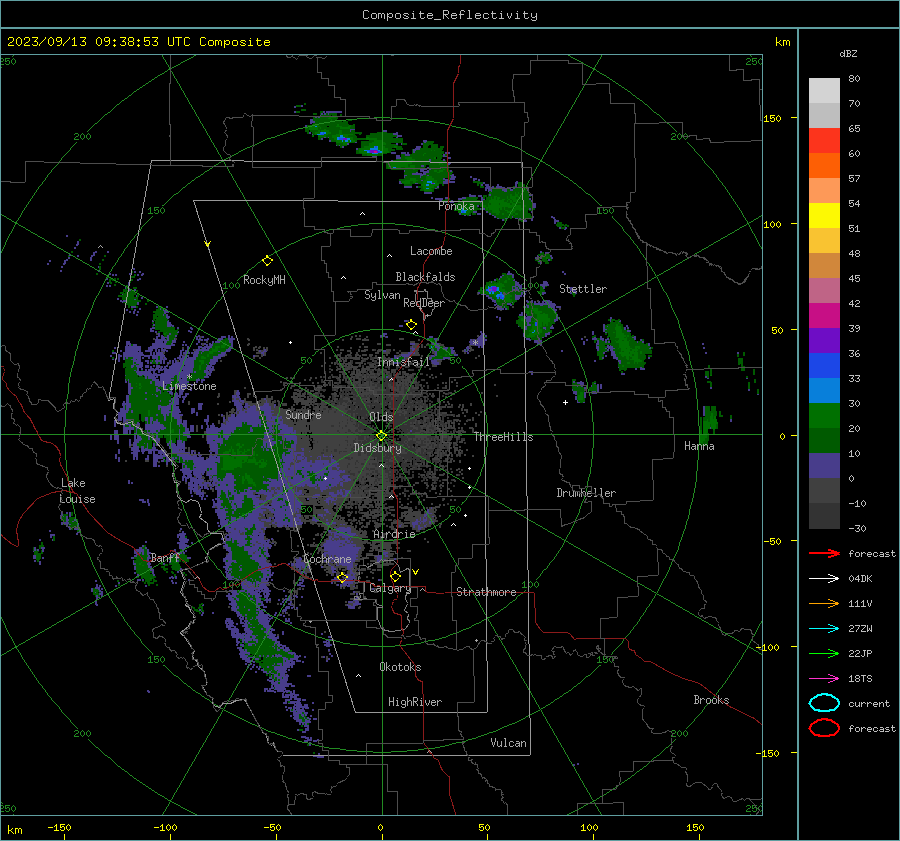Screen dimensions: 900x841
Task: Click the Hanna label
Action: click(x=699, y=446)
